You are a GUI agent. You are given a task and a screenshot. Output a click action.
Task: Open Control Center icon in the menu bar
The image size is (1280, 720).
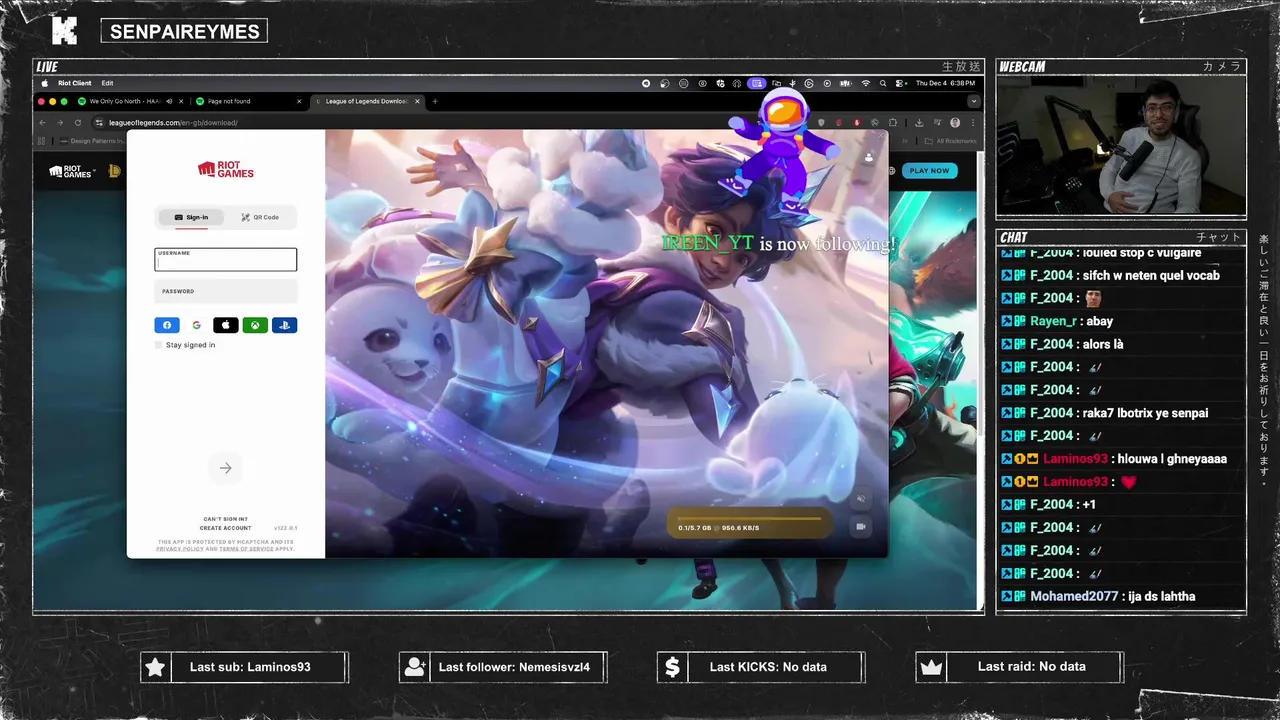pyautogui.click(x=899, y=83)
